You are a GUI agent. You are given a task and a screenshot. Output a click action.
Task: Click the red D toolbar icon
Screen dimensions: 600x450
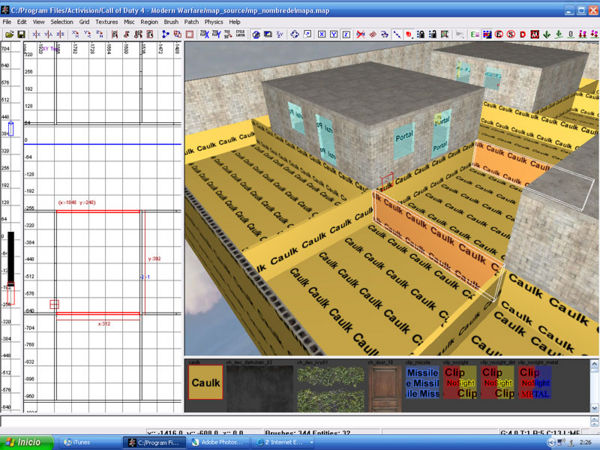(x=523, y=34)
